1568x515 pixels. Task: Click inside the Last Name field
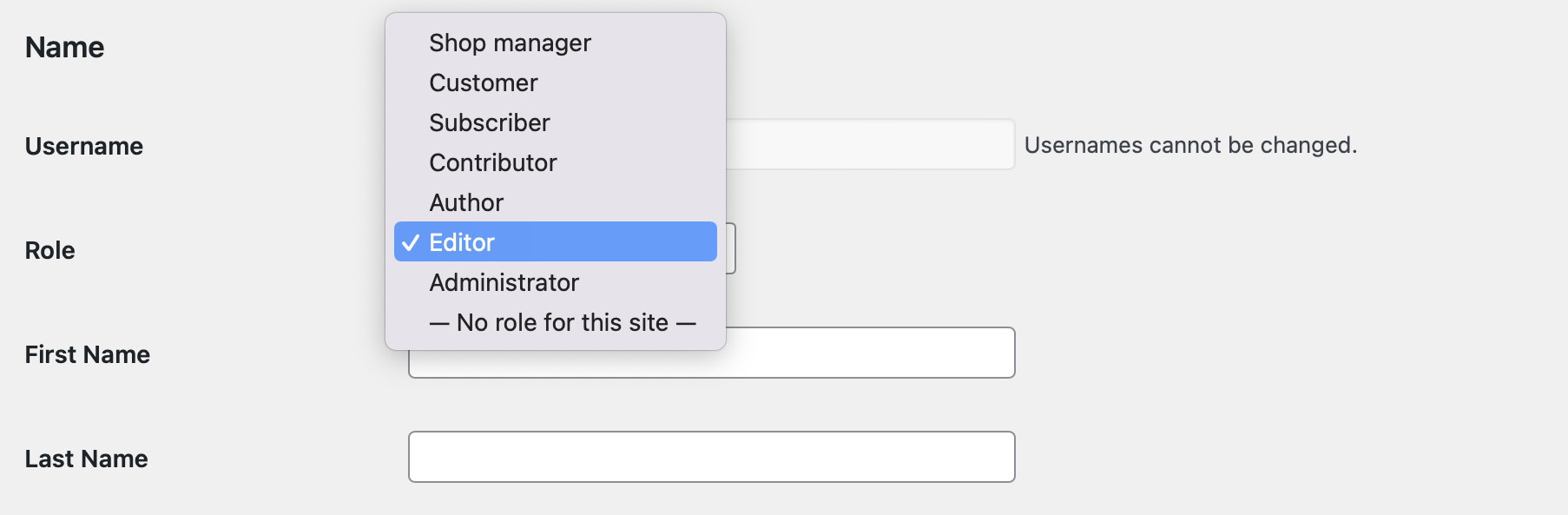click(711, 456)
